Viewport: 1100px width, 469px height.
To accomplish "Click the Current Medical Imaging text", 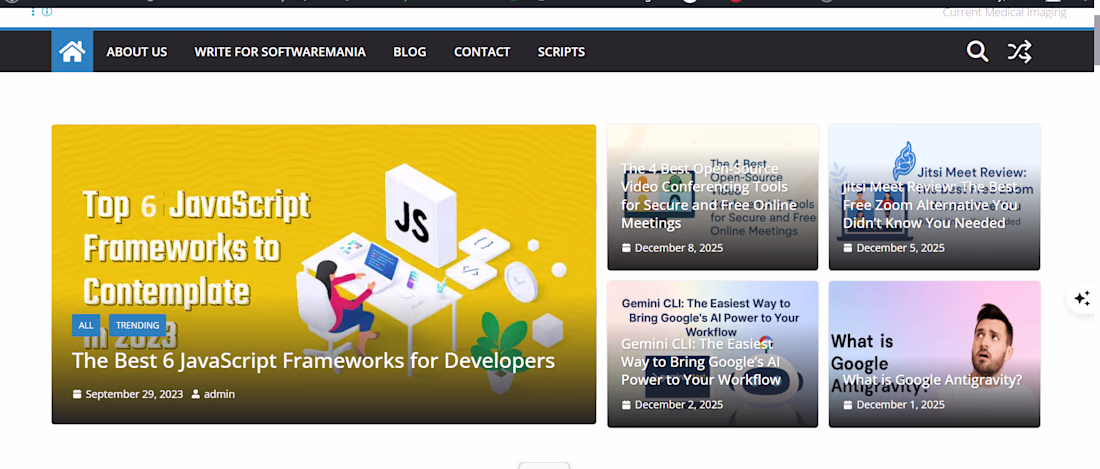I will tap(1004, 12).
